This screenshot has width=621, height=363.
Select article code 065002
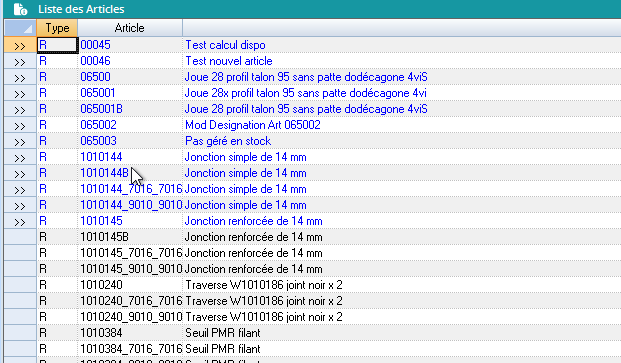[98, 125]
